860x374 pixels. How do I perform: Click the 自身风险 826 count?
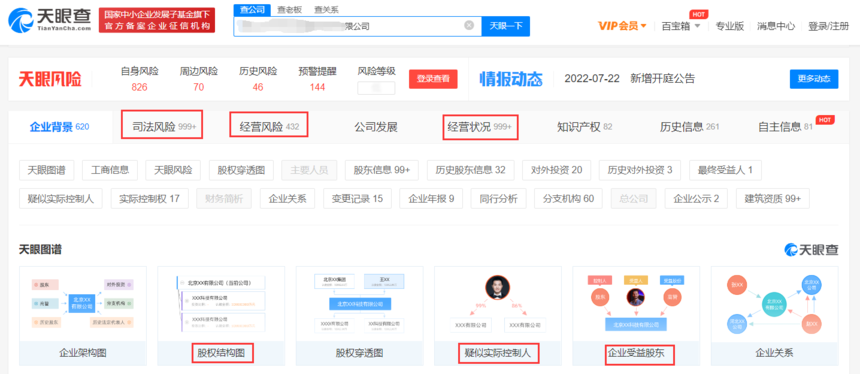[x=139, y=87]
